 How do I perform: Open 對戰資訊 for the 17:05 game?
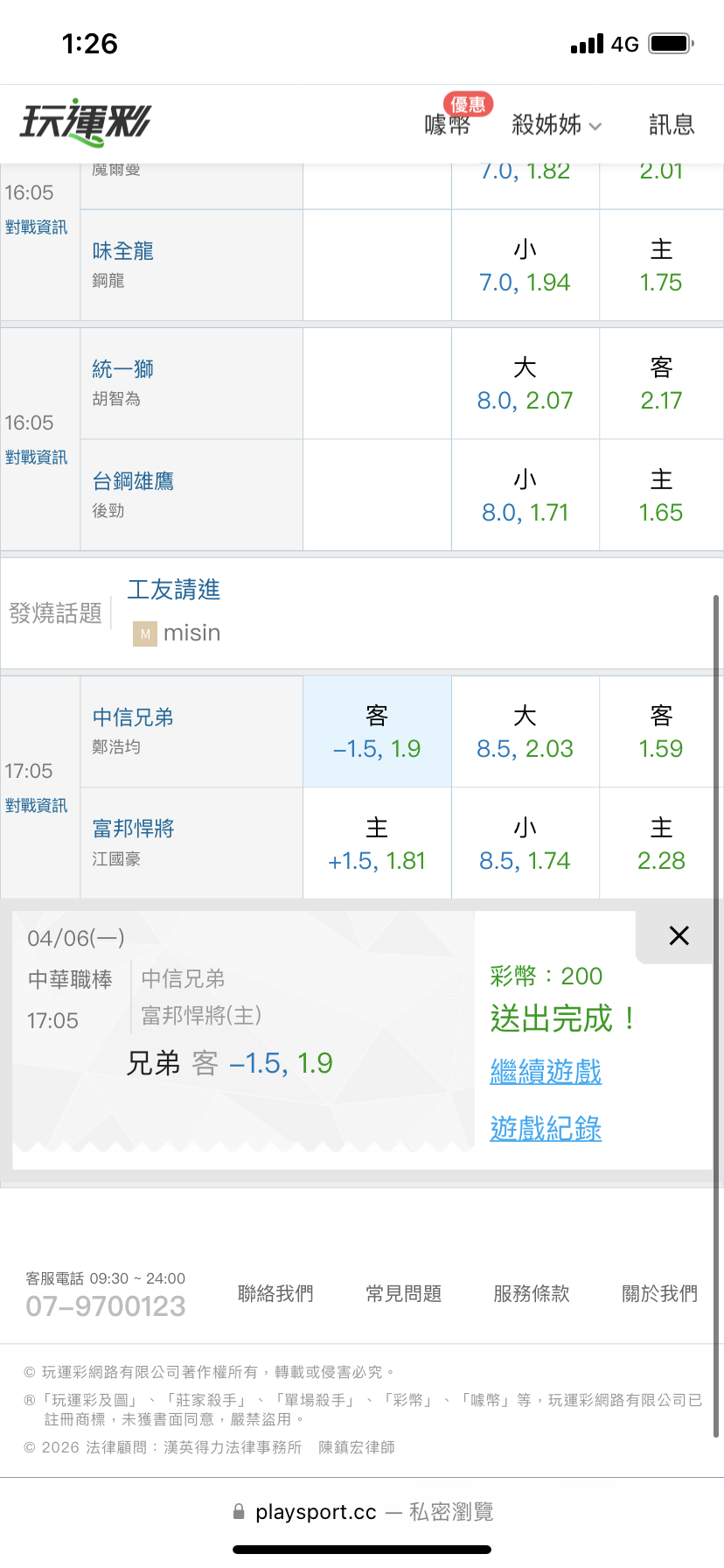coord(37,806)
